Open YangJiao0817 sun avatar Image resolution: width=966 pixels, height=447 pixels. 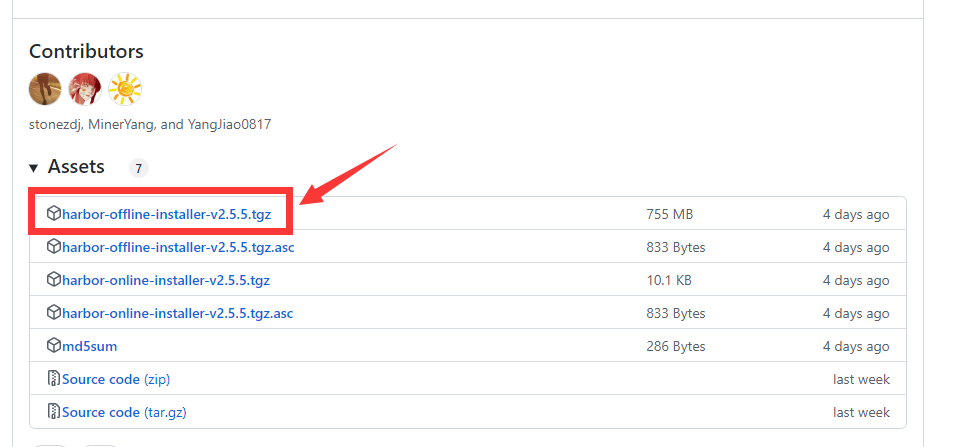[x=125, y=89]
